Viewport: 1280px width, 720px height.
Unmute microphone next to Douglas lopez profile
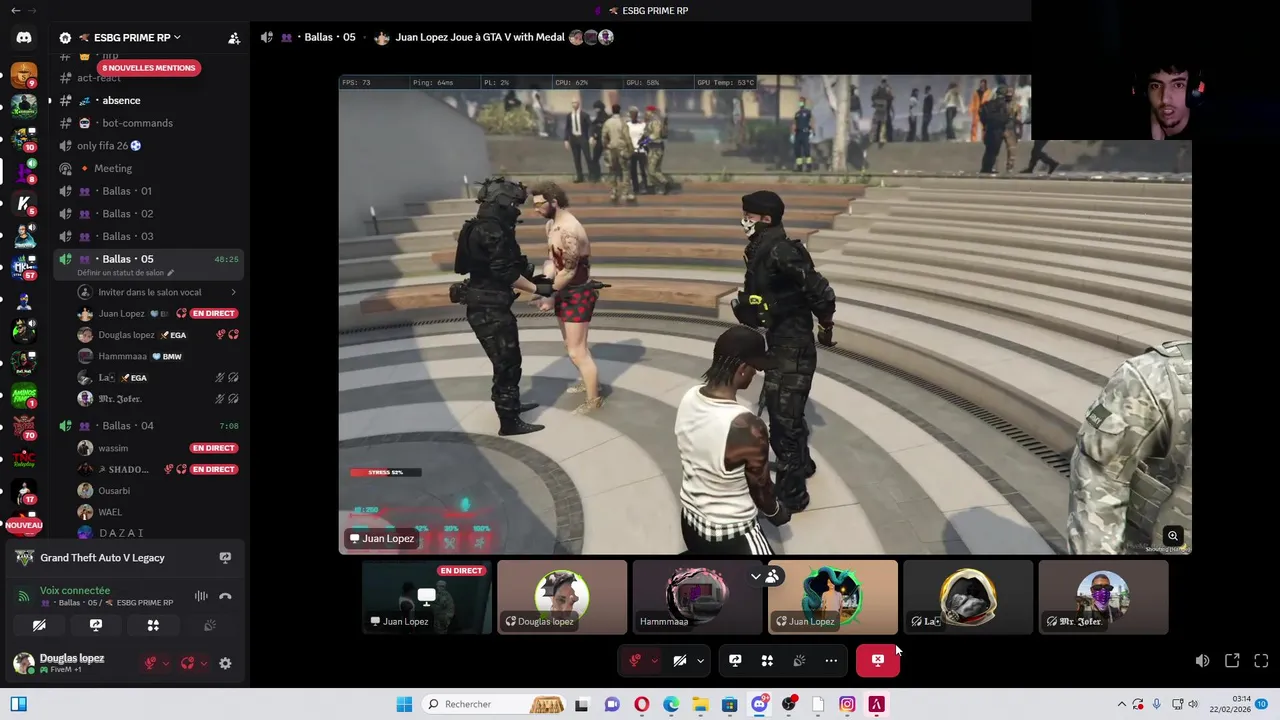(x=150, y=663)
